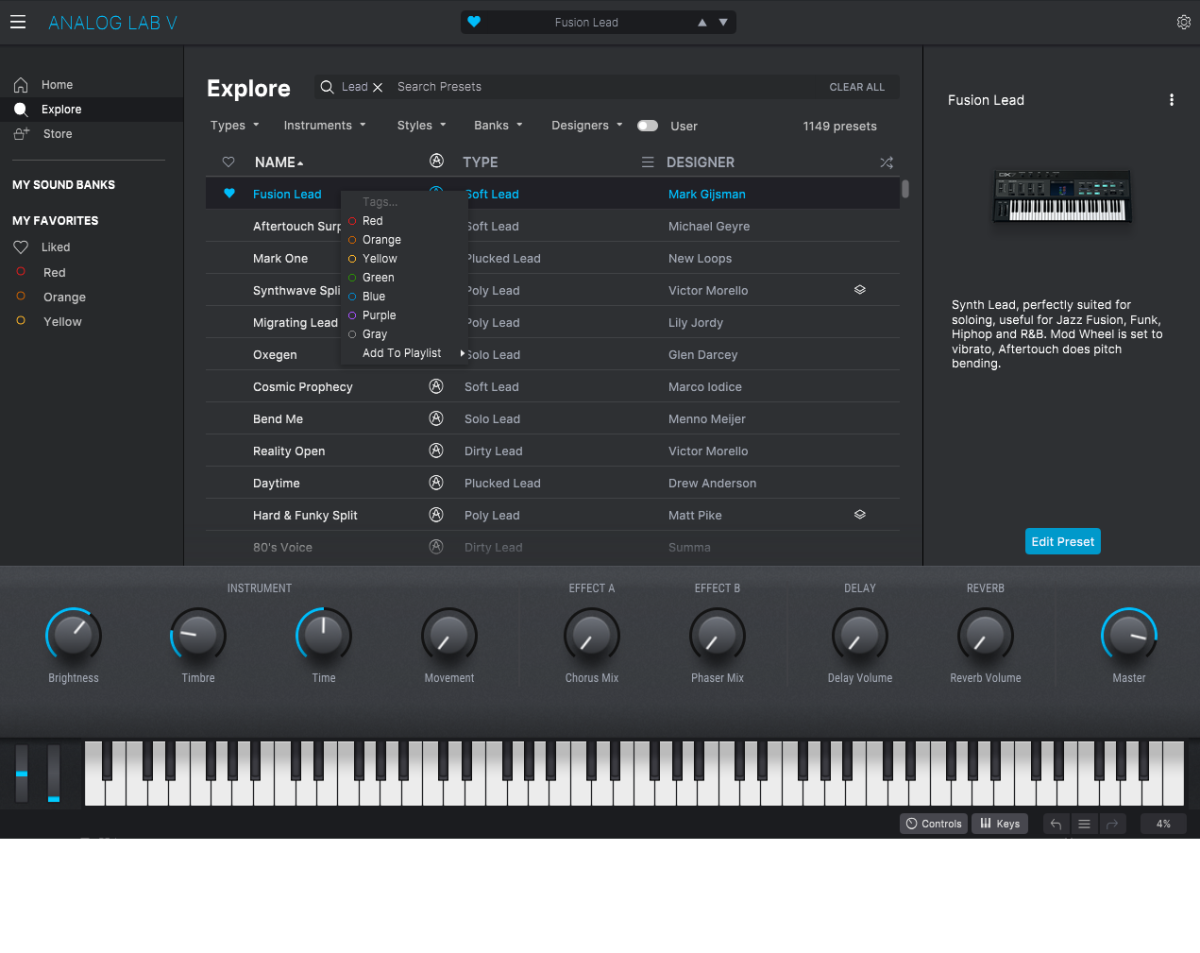The image size is (1200, 953).
Task: Click Arturia icon on Daytime row
Action: pos(436,482)
